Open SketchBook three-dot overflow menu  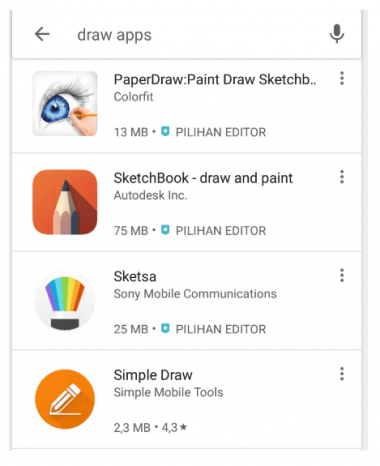[x=342, y=177]
